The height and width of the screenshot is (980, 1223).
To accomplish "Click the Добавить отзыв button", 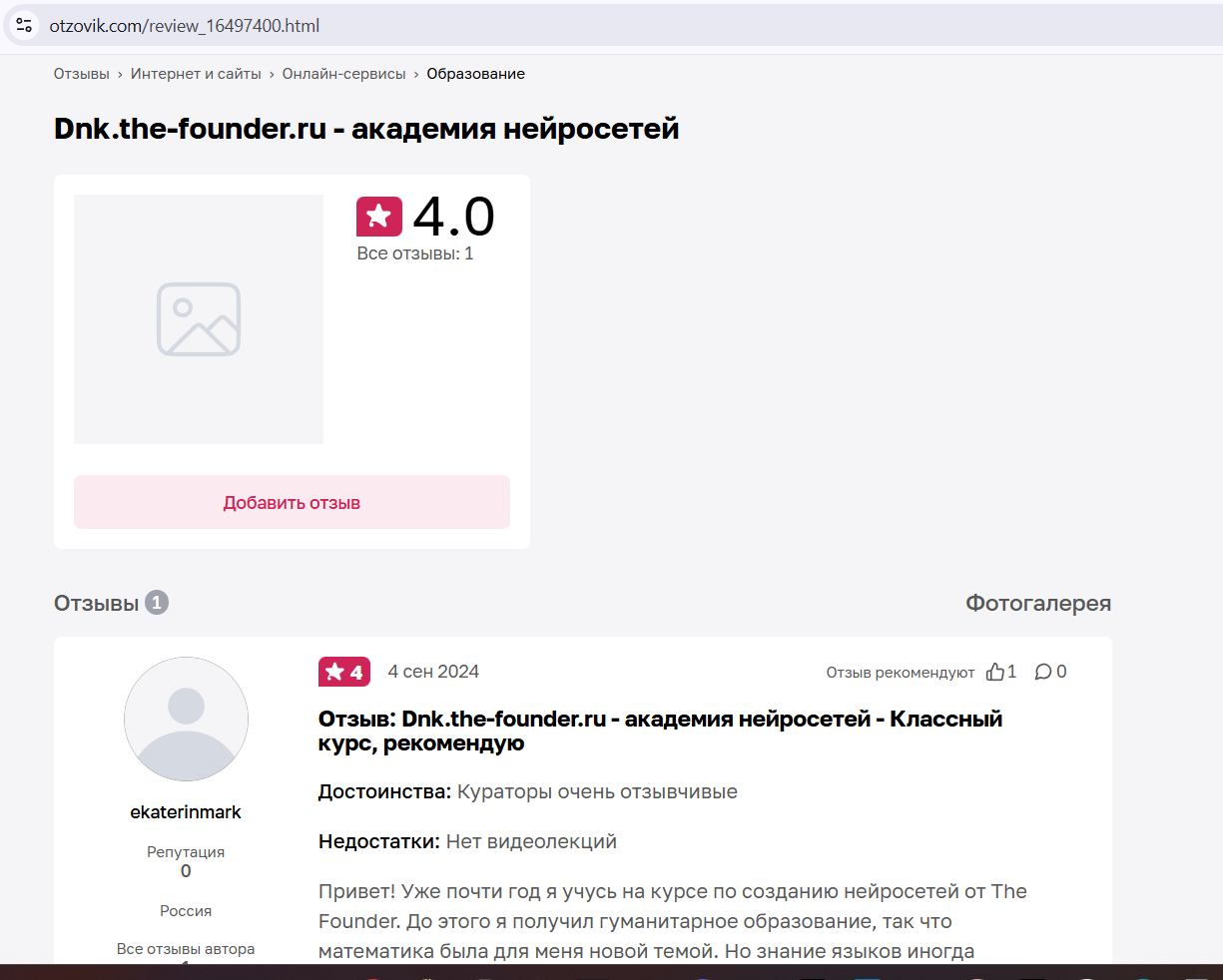I will (292, 502).
